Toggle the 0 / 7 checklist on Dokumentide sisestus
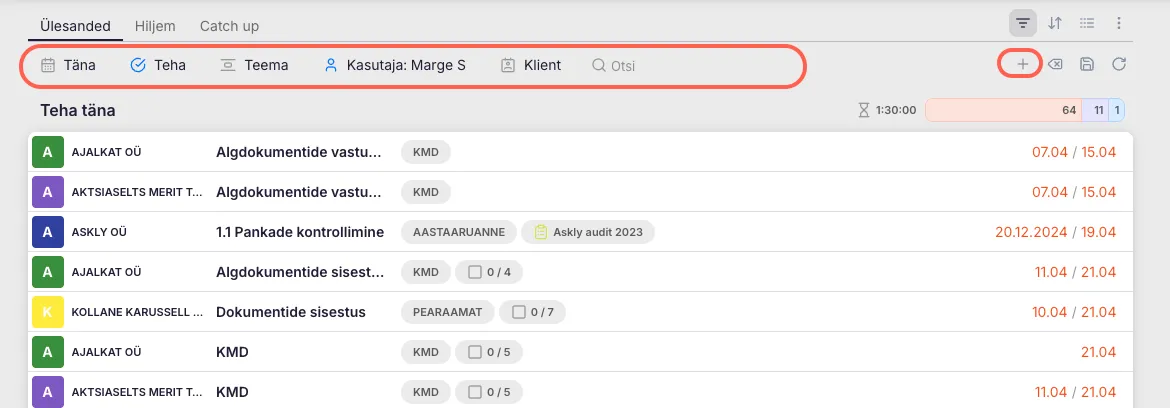 [x=533, y=312]
